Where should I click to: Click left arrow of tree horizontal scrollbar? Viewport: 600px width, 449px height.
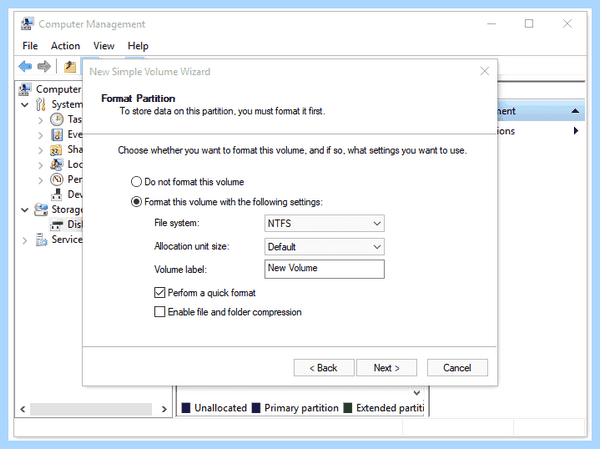point(23,409)
